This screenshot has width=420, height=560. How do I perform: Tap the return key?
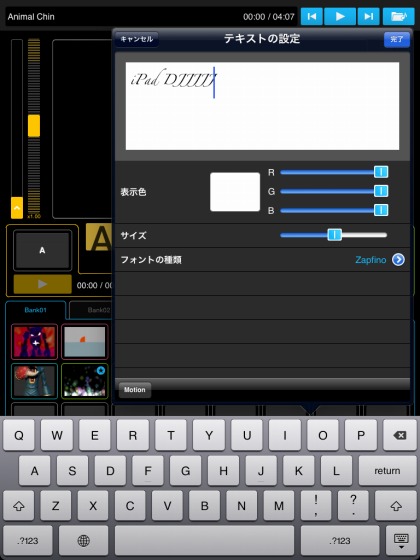pyautogui.click(x=387, y=471)
